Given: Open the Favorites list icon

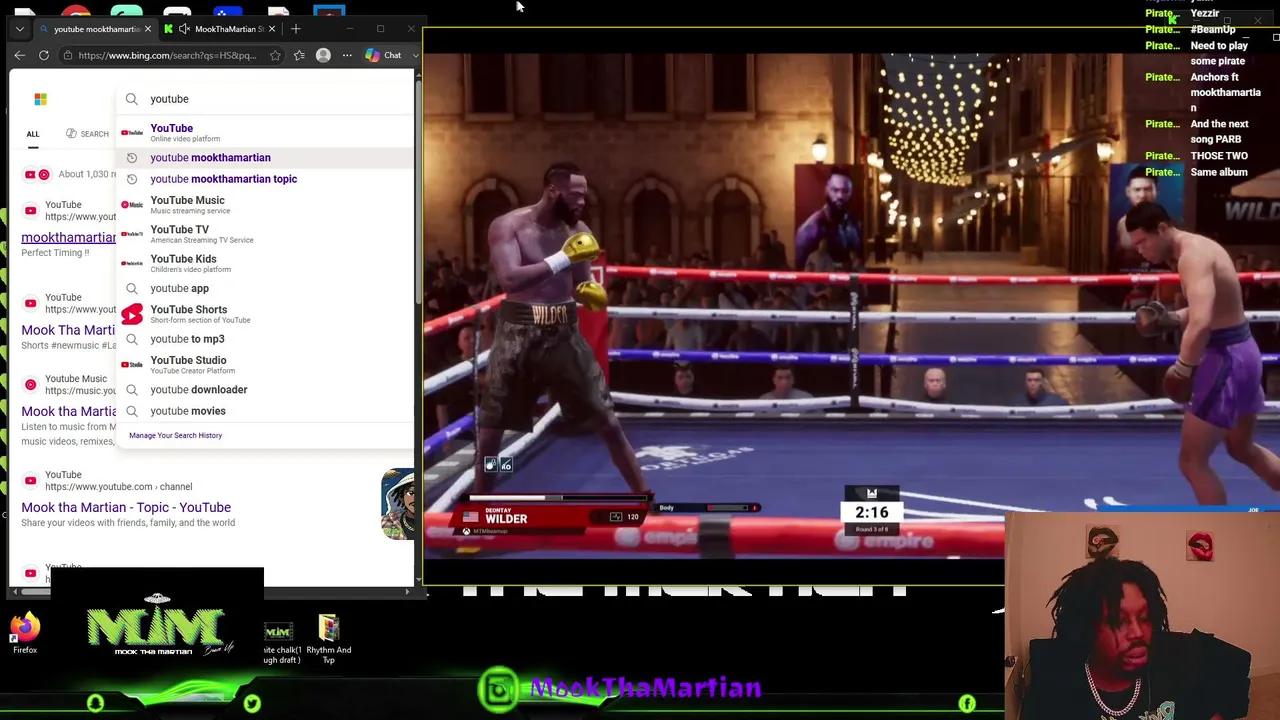Looking at the screenshot, I should (x=299, y=55).
